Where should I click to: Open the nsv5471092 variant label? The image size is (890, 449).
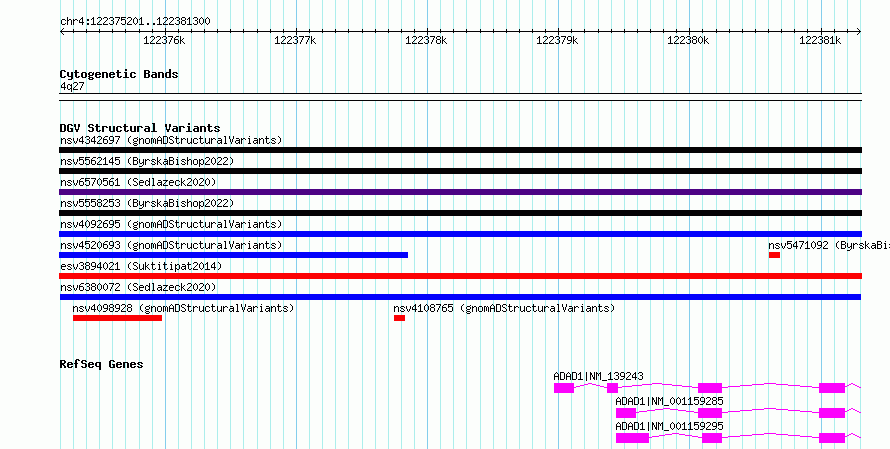click(x=829, y=245)
